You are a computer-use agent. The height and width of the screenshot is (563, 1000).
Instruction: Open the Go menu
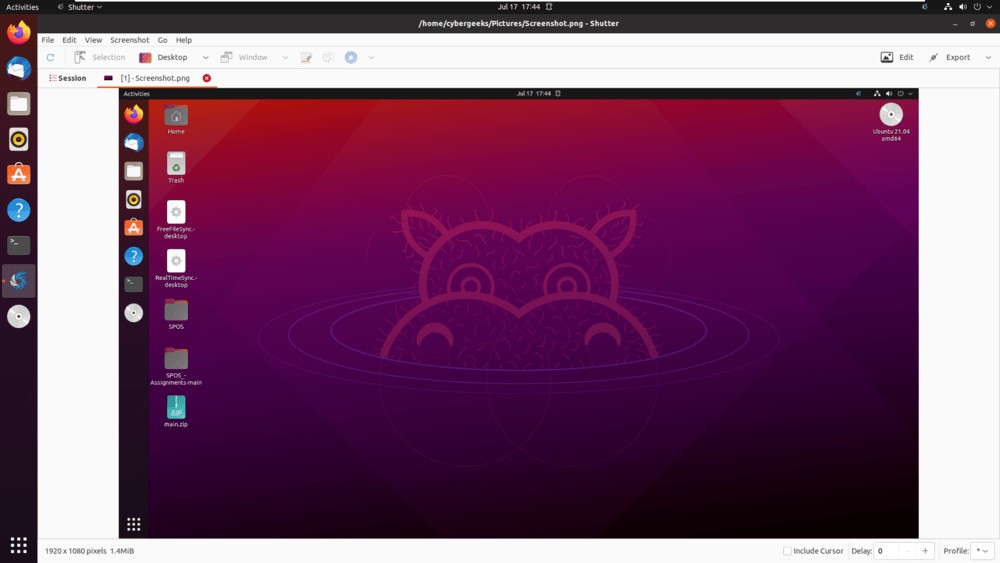click(x=163, y=40)
